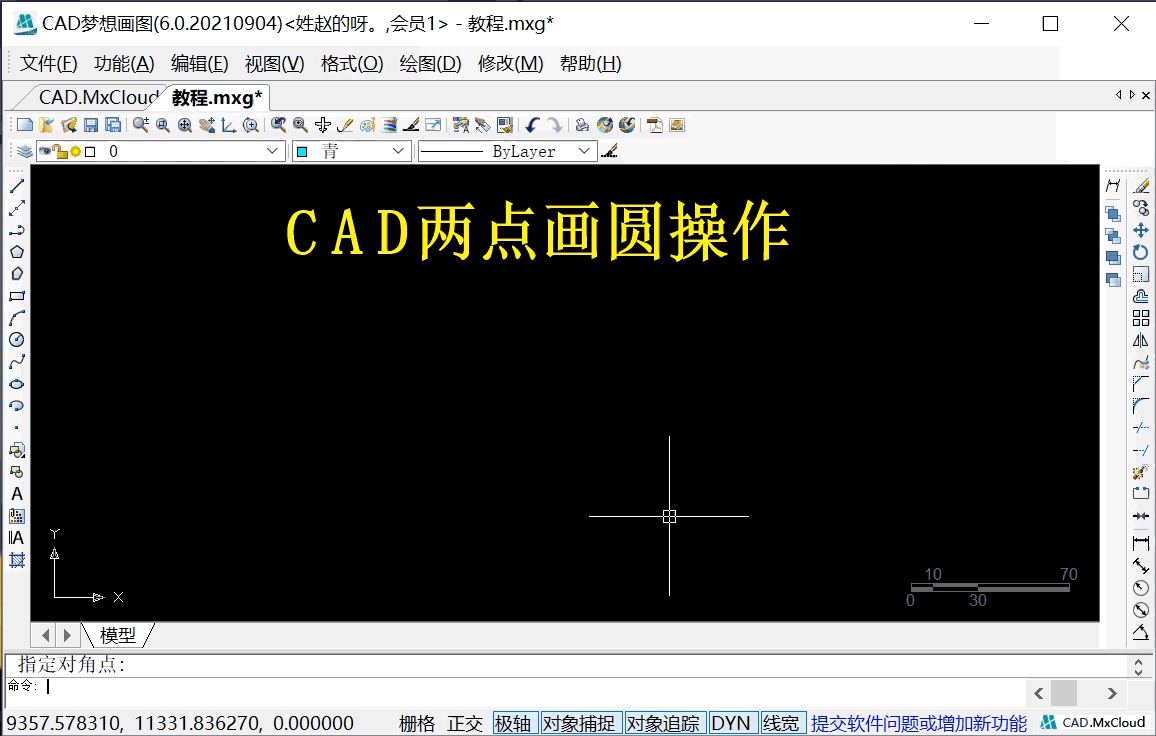Select the Rotate tool on the right panel
Viewport: 1156px width, 736px height.
click(x=1141, y=252)
